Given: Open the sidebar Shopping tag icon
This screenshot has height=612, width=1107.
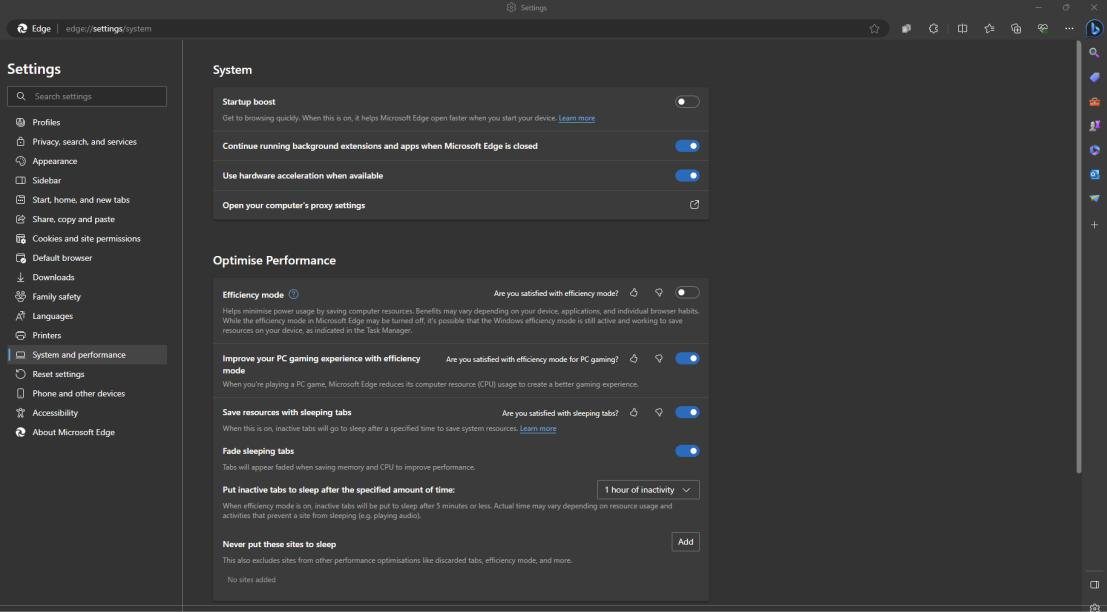Looking at the screenshot, I should (1094, 77).
